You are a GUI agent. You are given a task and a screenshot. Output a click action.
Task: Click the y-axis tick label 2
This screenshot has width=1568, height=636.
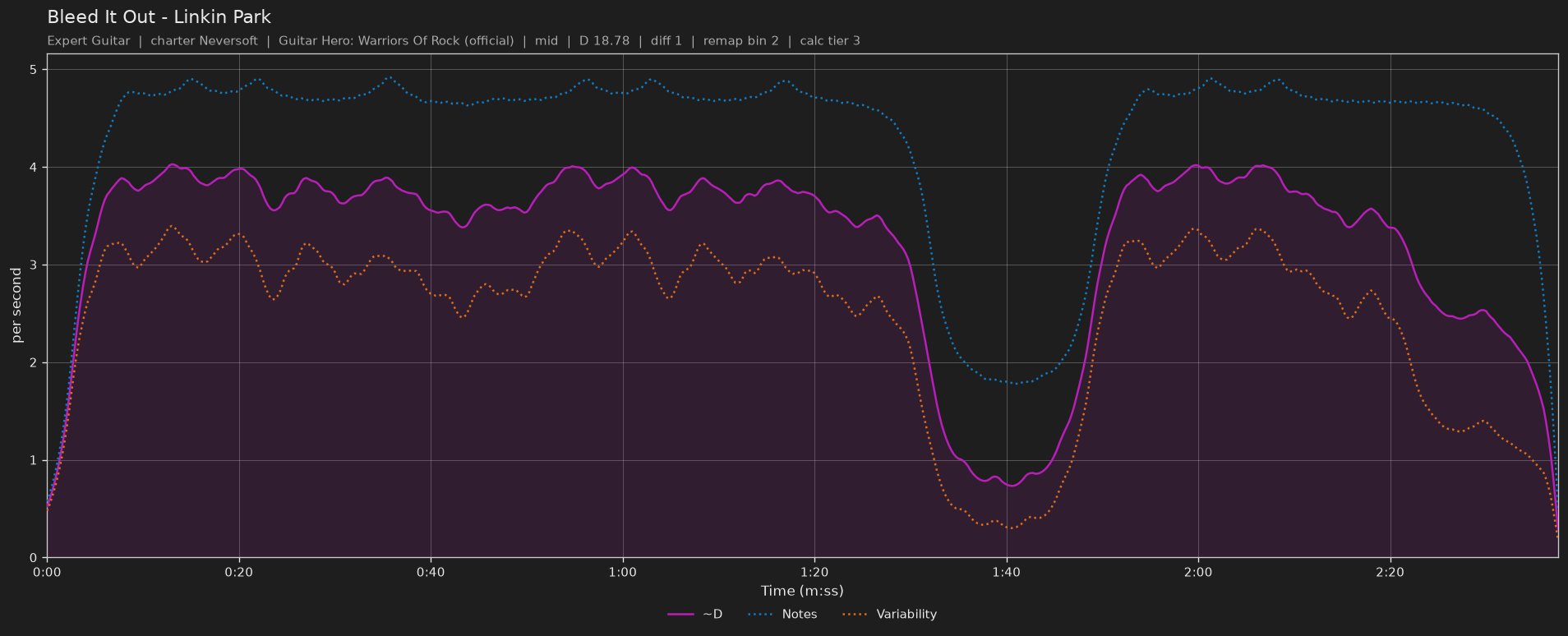click(34, 363)
